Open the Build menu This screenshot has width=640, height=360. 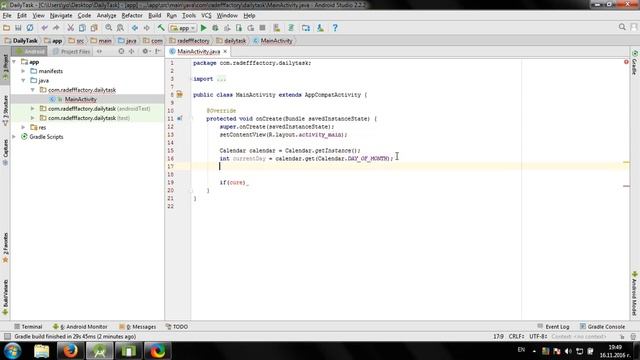(154, 16)
